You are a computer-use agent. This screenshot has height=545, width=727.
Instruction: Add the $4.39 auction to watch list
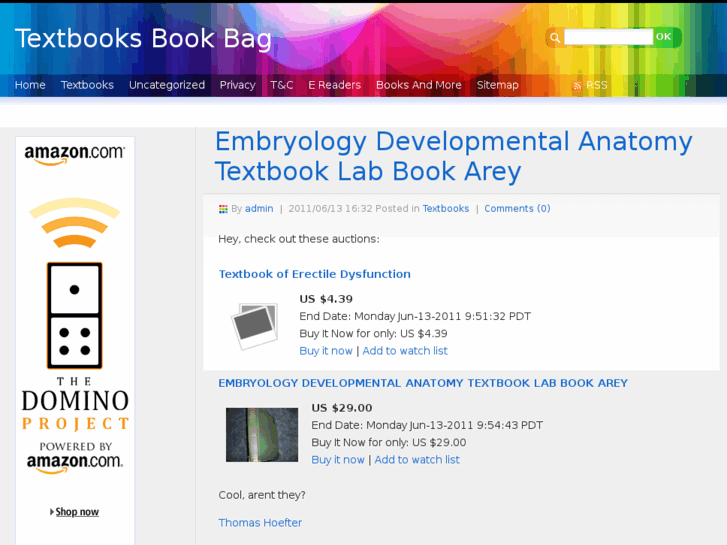pos(405,351)
